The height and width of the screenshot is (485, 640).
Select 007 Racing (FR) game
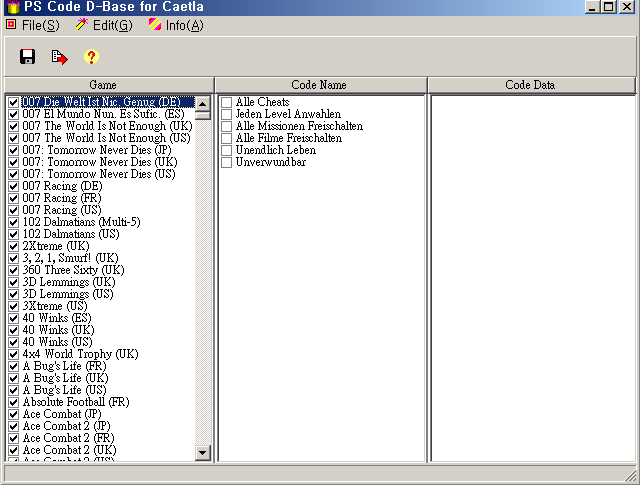(x=62, y=198)
